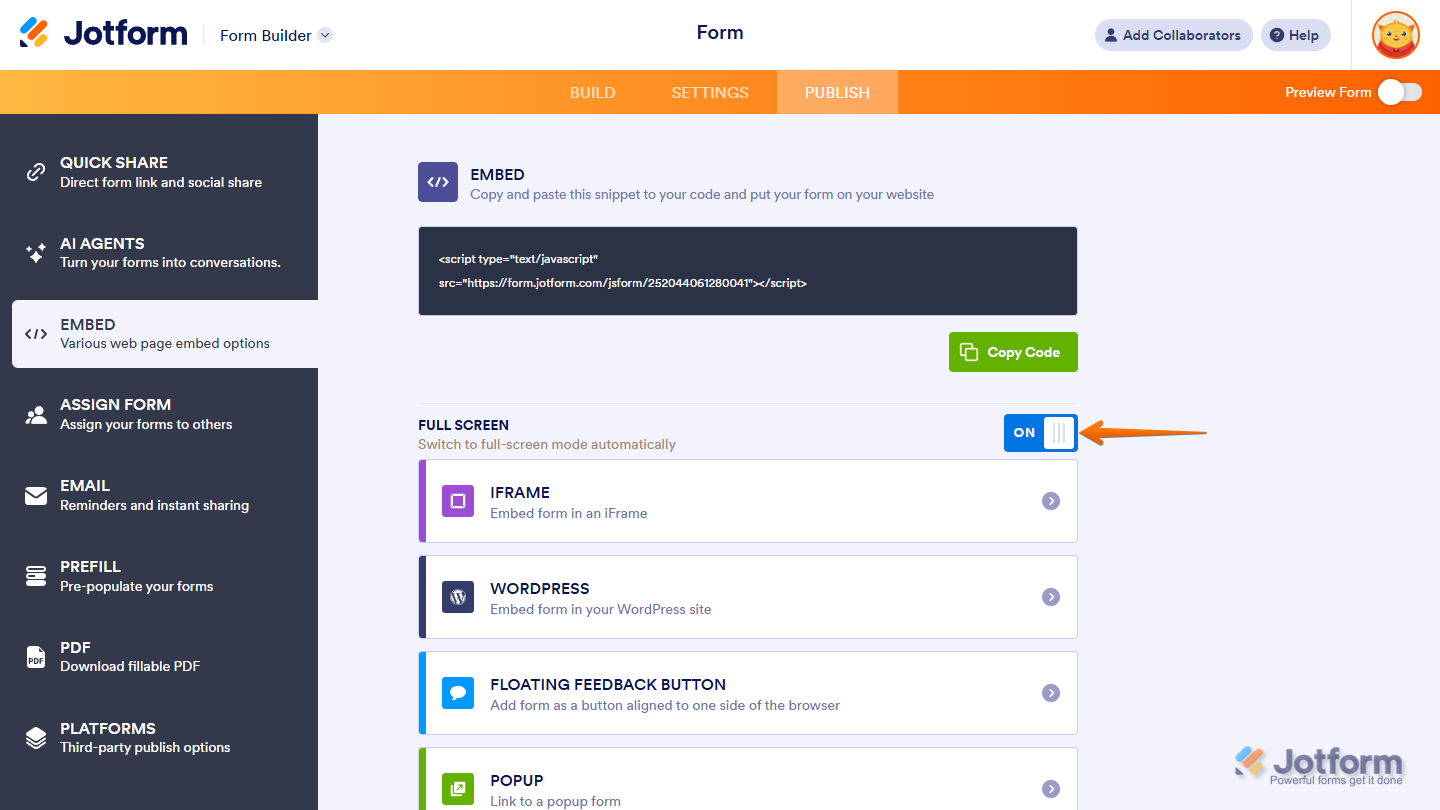Click the AI Agents sparkle icon
The image size is (1440, 810).
point(36,253)
